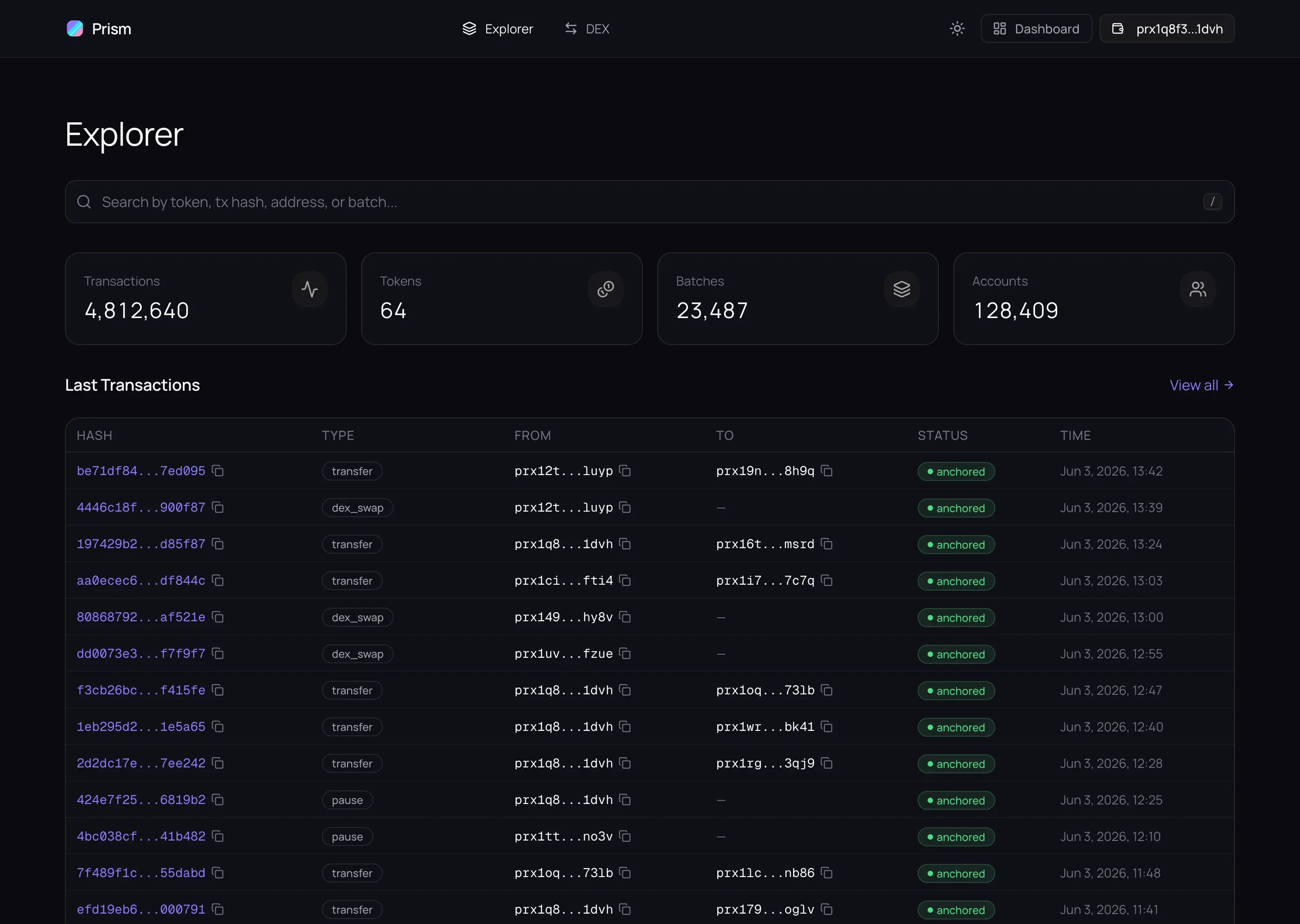Copy hash 4446c18f...900f87
The image size is (1300, 924).
[x=218, y=507]
